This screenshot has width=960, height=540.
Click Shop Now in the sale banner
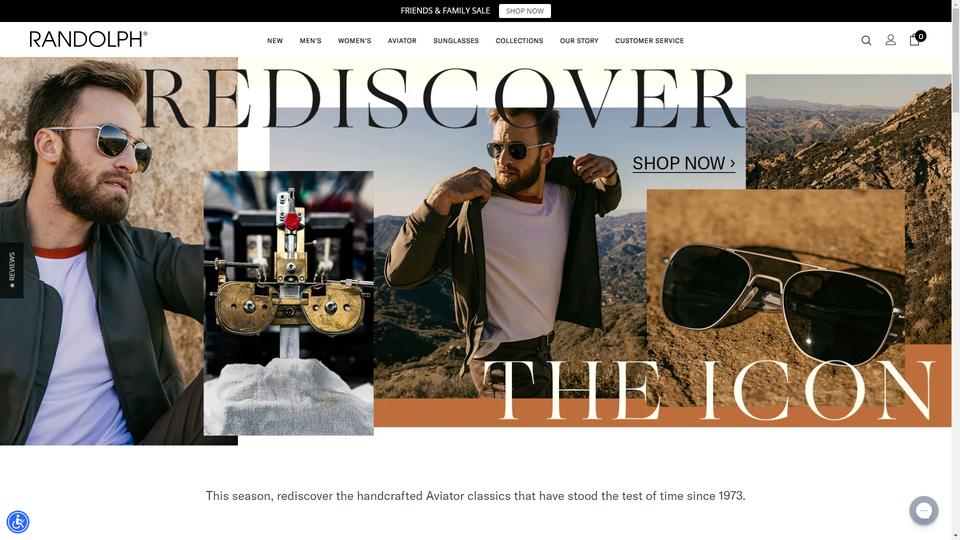[x=525, y=11]
